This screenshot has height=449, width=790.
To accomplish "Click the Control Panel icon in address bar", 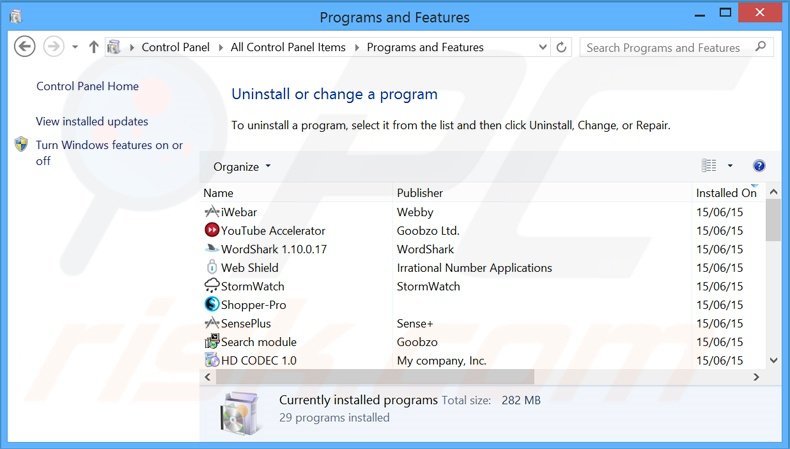I will pos(114,47).
